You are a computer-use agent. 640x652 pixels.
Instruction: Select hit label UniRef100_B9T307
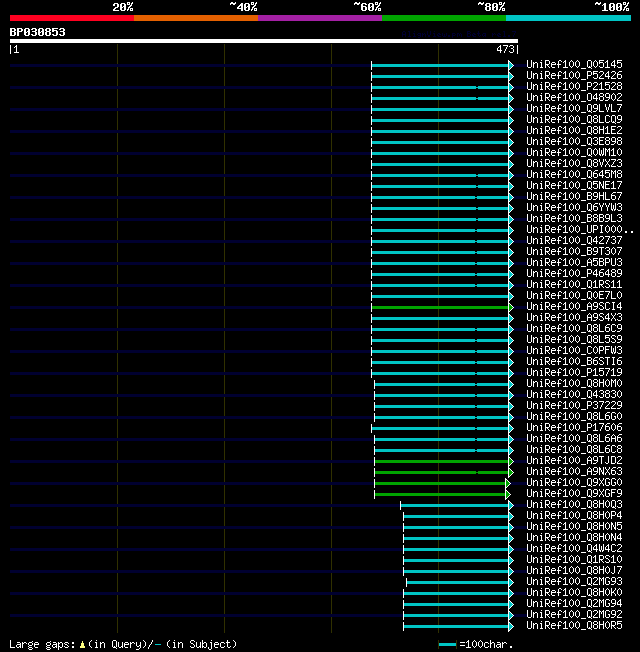[x=574, y=252]
